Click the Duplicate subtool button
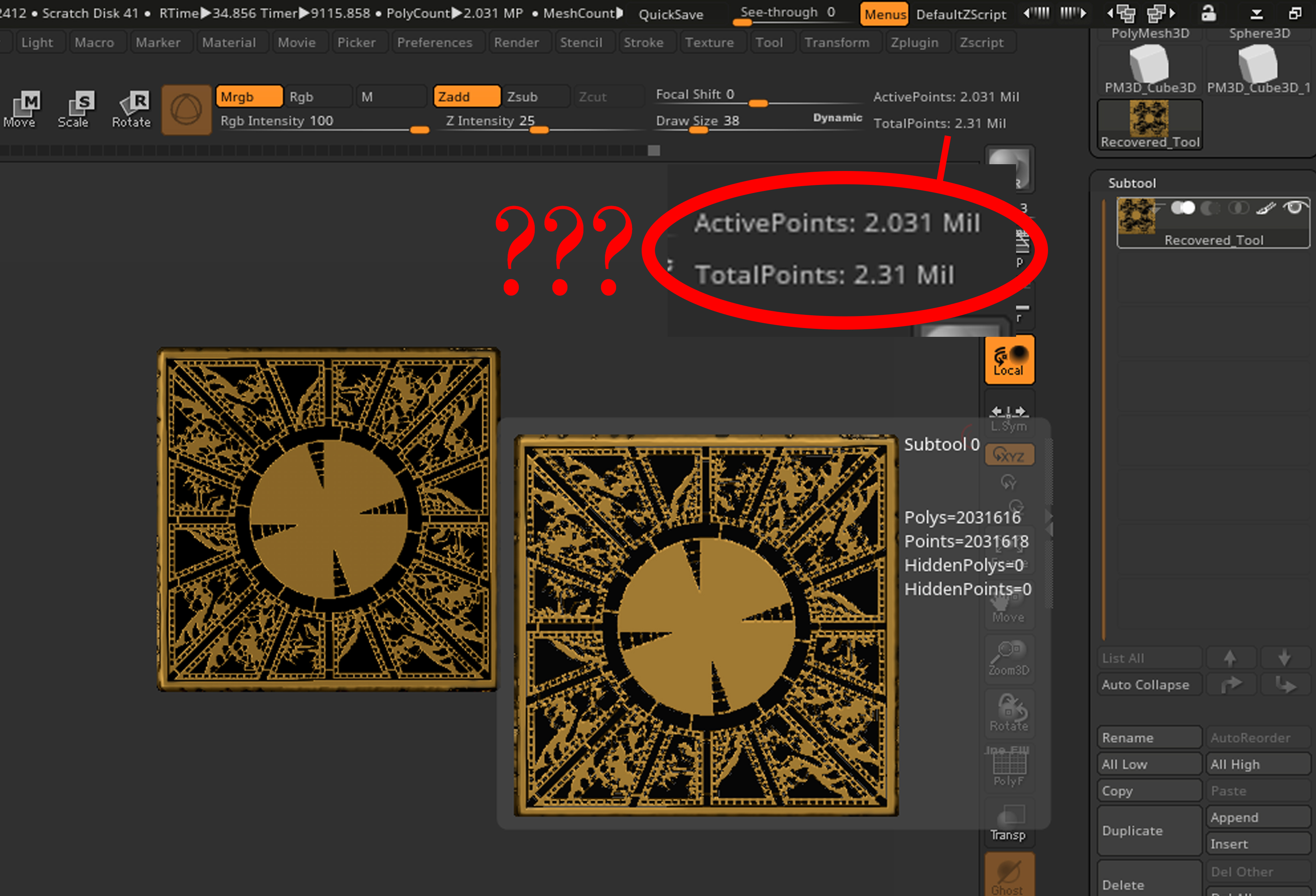This screenshot has width=1316, height=896. (x=1149, y=830)
